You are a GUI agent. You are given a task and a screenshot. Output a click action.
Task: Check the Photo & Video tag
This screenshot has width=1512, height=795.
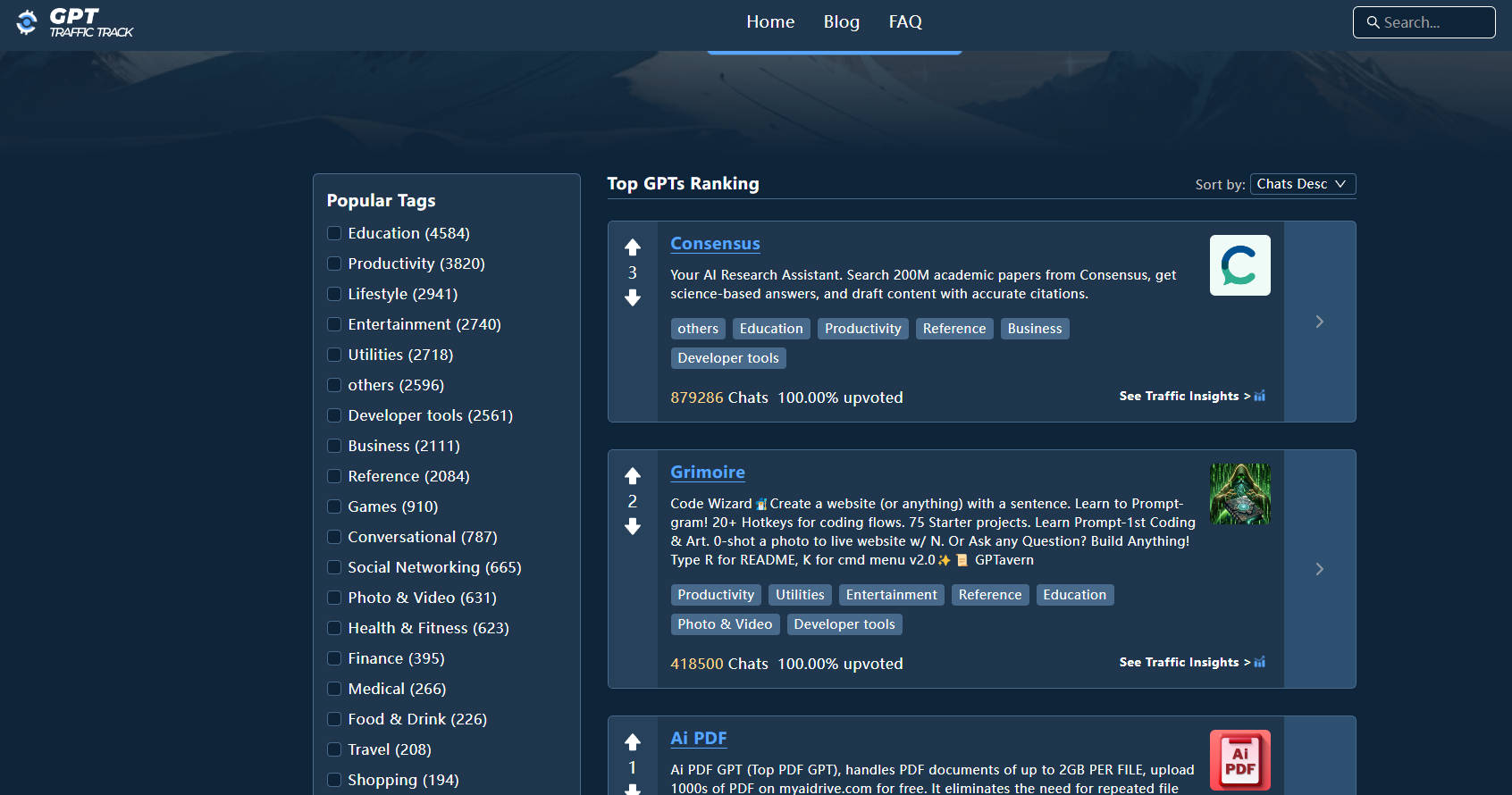334,598
